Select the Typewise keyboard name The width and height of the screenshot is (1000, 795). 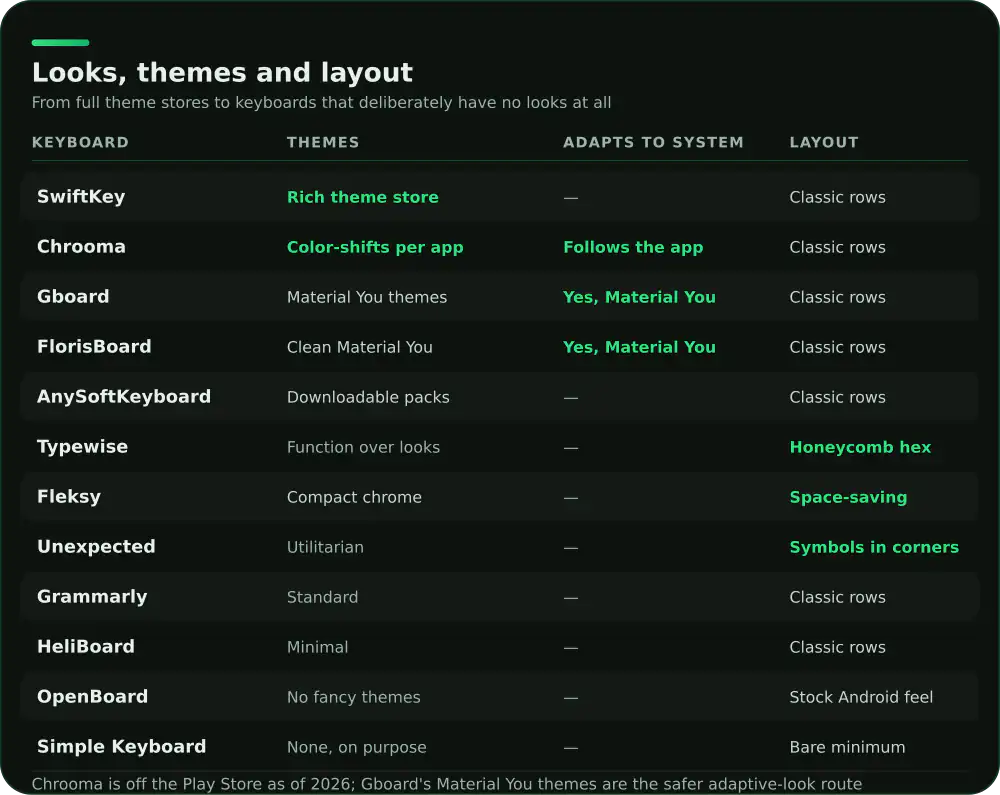(x=82, y=446)
